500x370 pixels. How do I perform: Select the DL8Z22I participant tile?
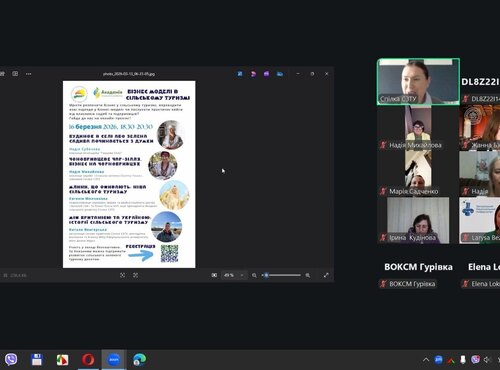click(x=480, y=82)
